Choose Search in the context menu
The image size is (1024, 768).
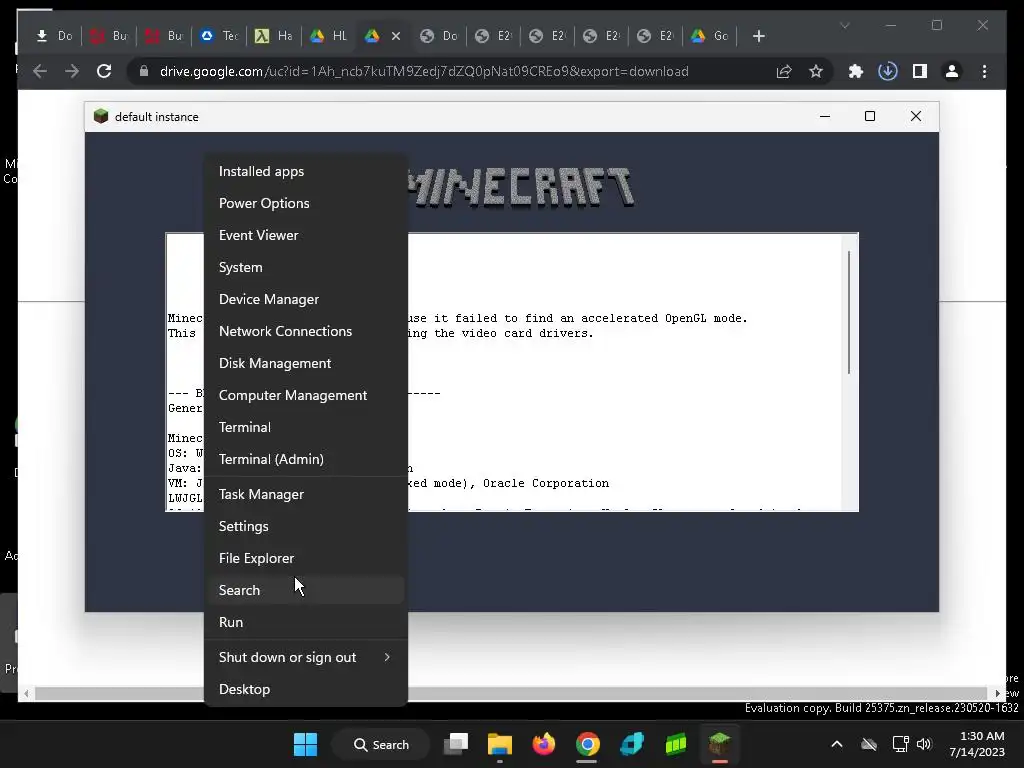tap(305, 590)
